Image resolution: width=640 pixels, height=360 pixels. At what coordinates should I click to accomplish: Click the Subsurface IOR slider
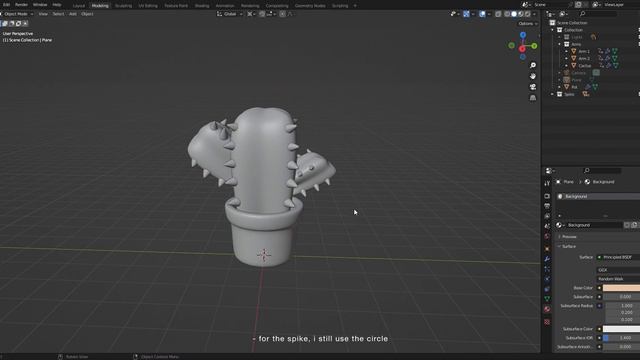(621, 338)
